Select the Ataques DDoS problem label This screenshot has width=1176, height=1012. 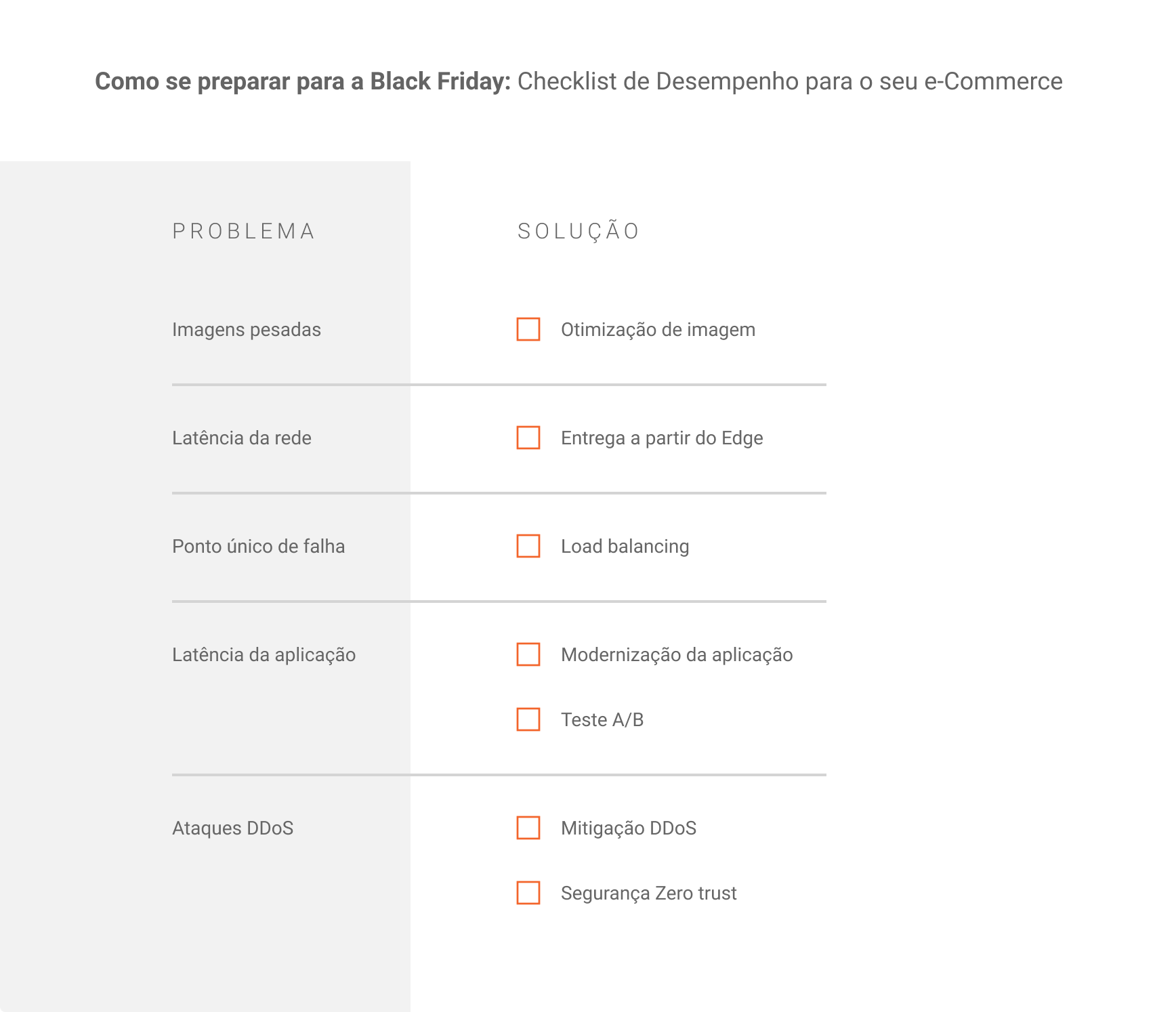click(x=233, y=828)
